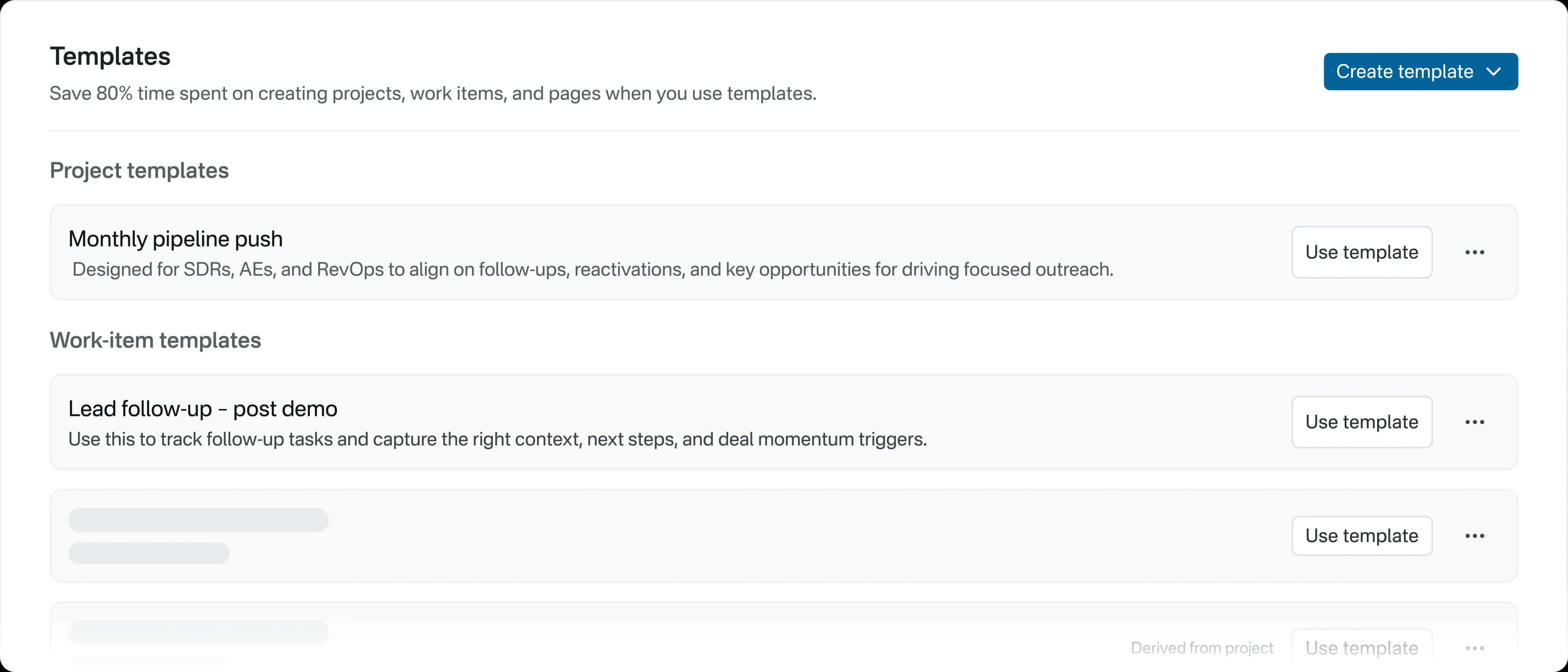Click the disabled Use template beside Derived from project
Image resolution: width=1568 pixels, height=672 pixels.
[x=1362, y=647]
